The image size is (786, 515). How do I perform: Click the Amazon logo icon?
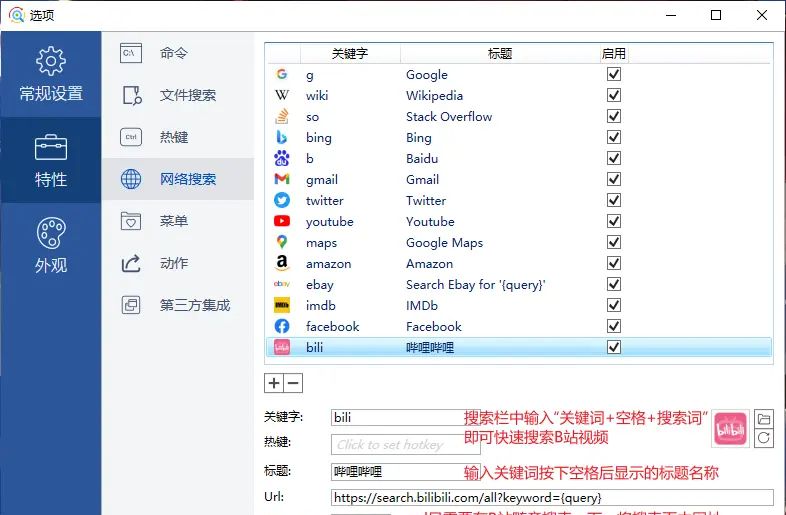tap(282, 263)
